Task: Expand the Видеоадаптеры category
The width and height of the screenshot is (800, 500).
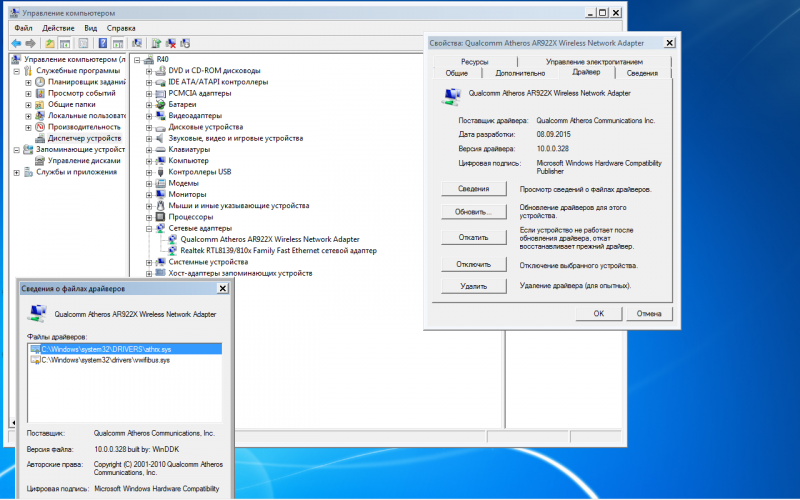Action: pyautogui.click(x=149, y=116)
